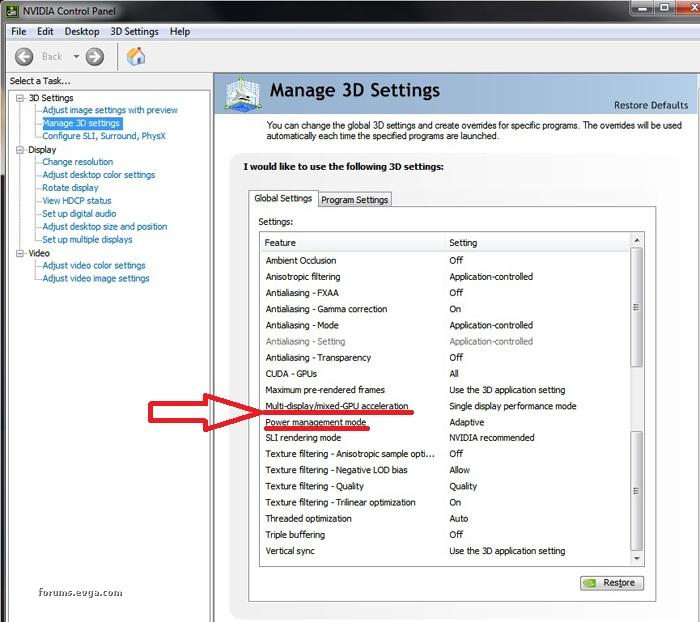This screenshot has width=700, height=622.
Task: Open Adjust desktop size and position
Action: (104, 227)
